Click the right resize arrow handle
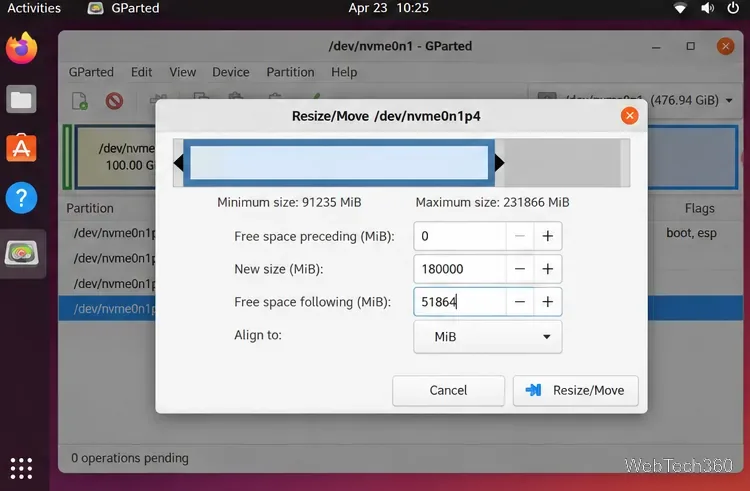The height and width of the screenshot is (491, 750). [500, 163]
